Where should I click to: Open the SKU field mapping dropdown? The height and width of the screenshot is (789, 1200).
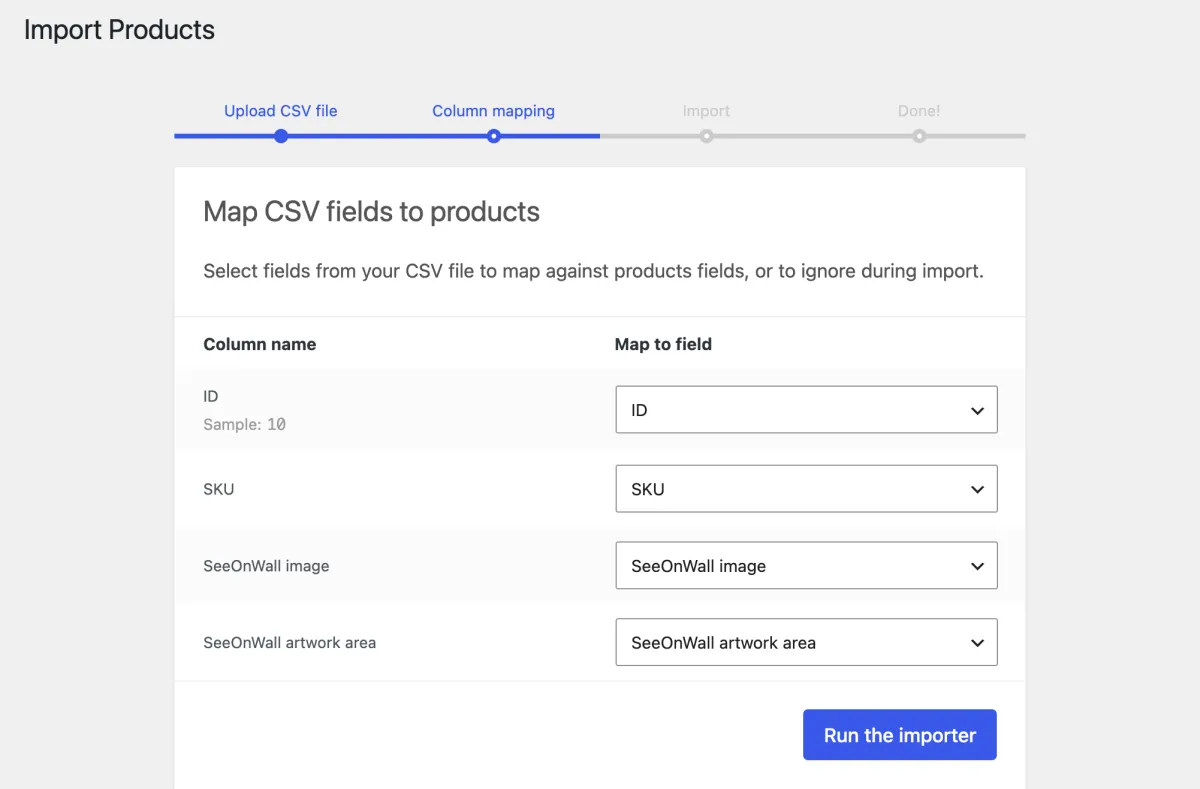point(806,489)
